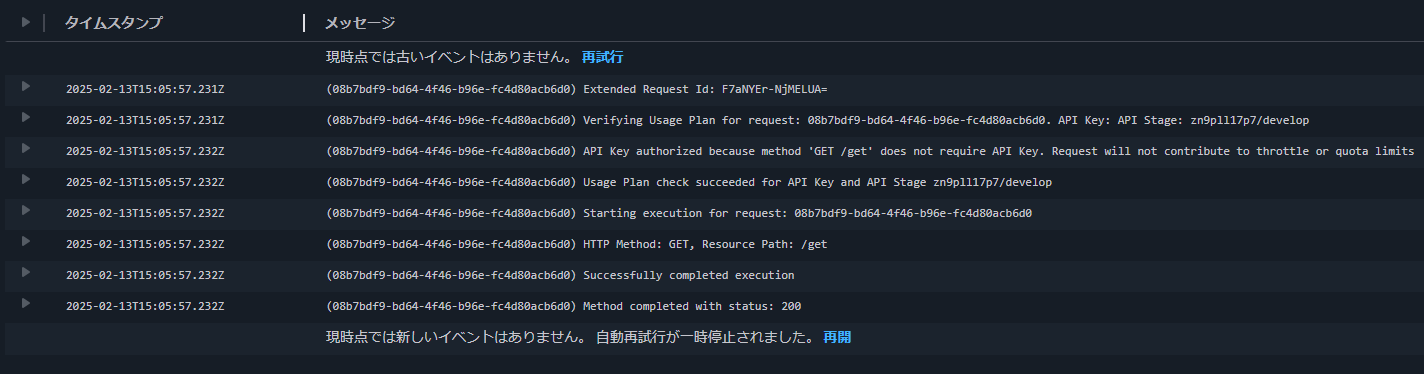
Task: Open arrow for Method completed with status: 200
Action: [x=26, y=303]
